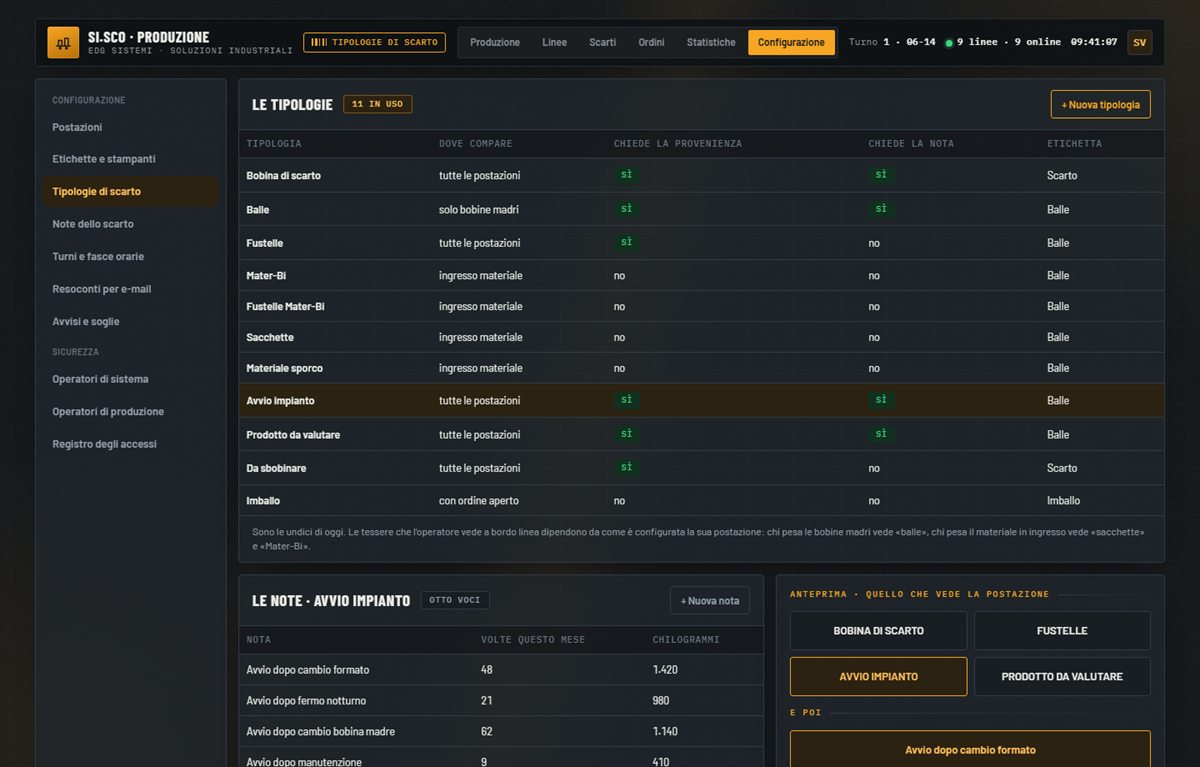Switch to the Produzione tab
The image size is (1200, 767).
[495, 42]
